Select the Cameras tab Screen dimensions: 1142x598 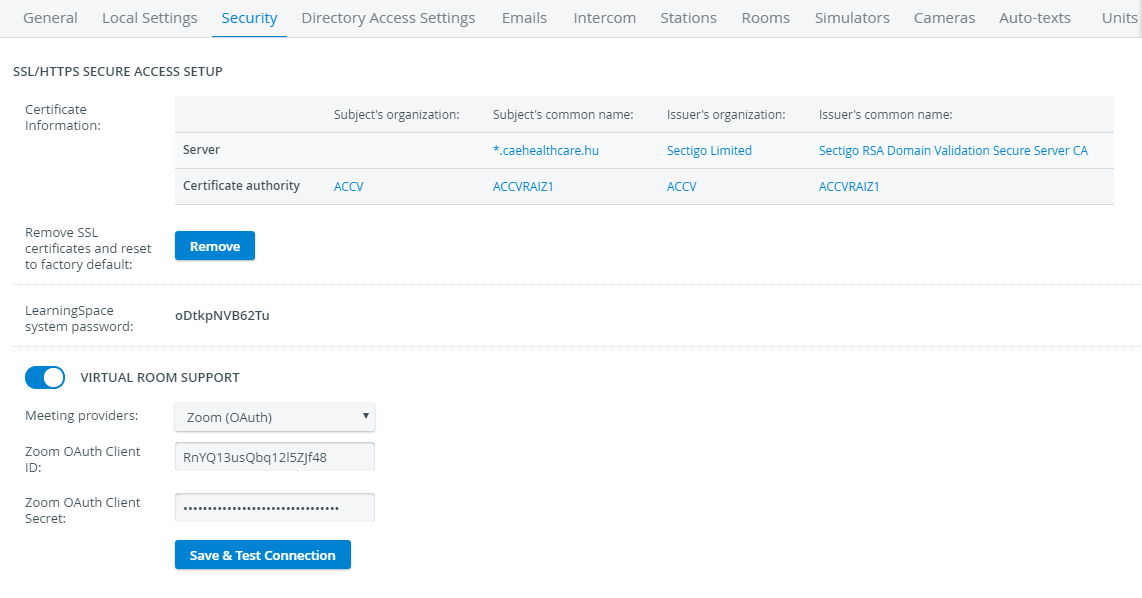[x=944, y=18]
